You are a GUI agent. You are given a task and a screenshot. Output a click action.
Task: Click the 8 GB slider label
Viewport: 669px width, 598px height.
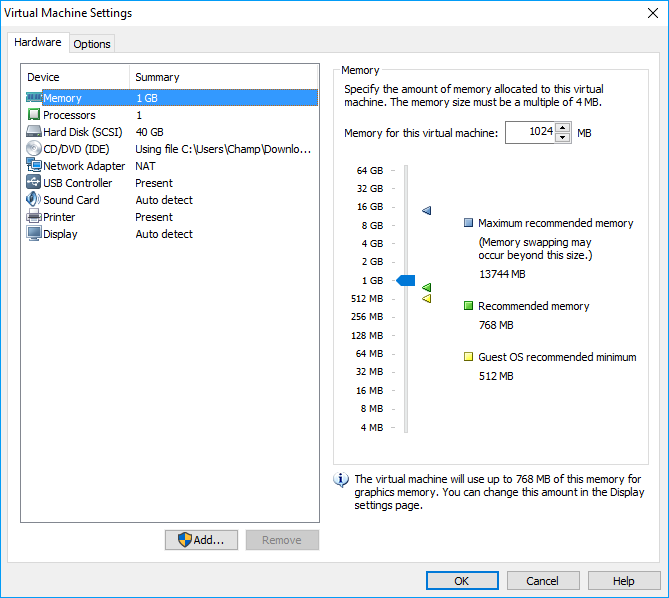click(x=372, y=225)
